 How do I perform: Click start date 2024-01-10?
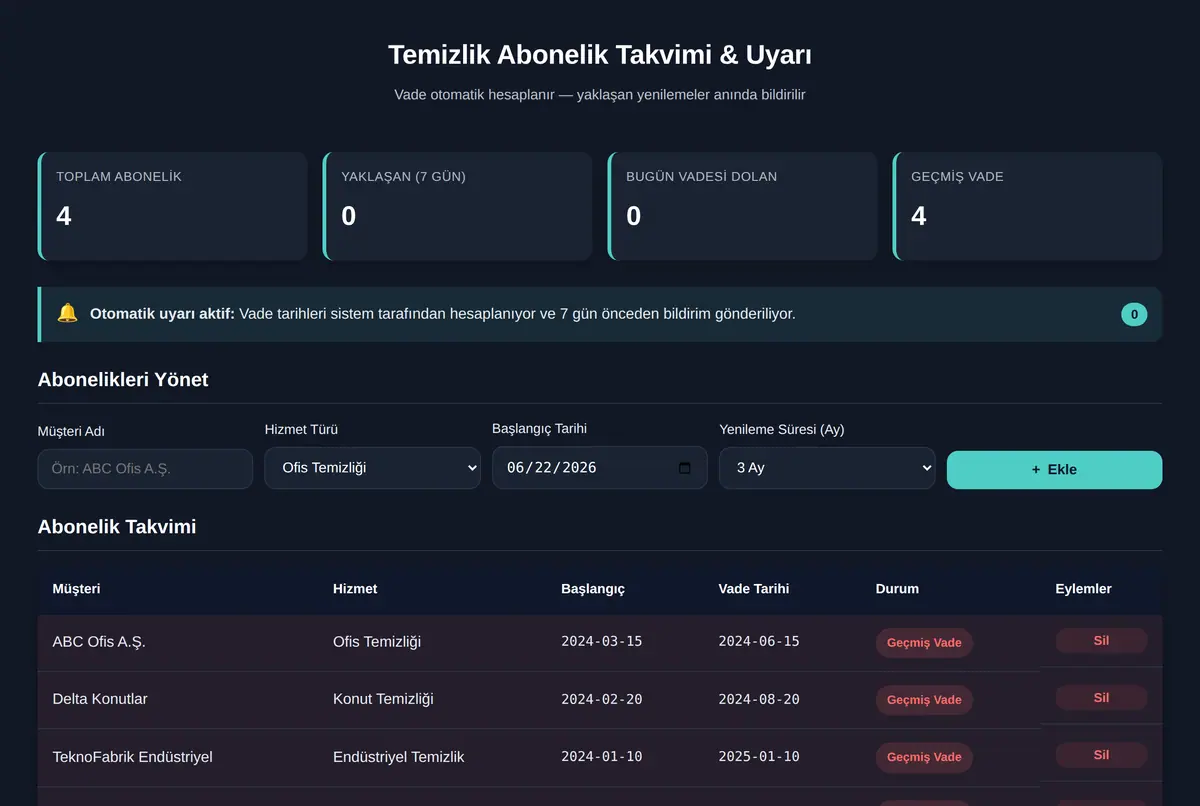(x=601, y=756)
